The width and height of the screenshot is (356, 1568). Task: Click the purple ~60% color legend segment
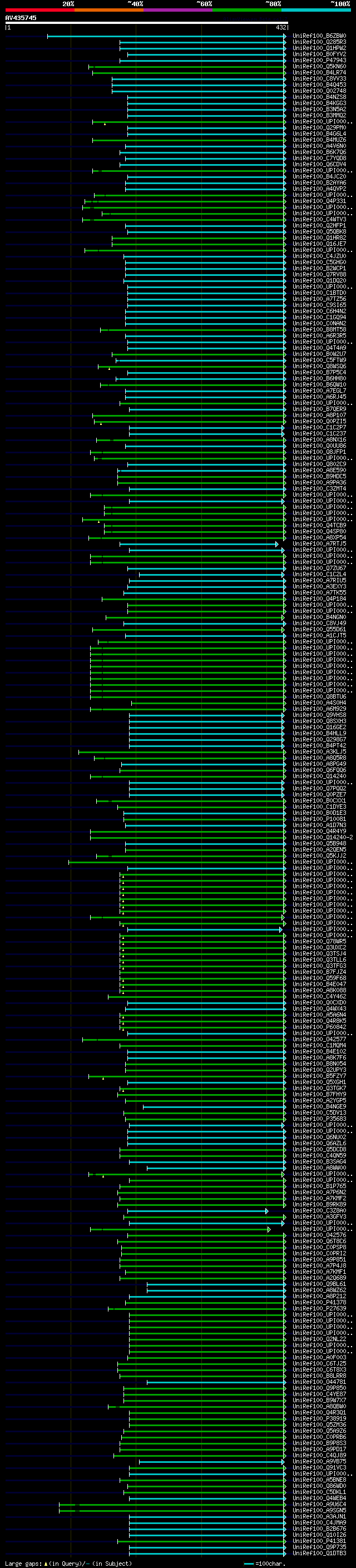[x=177, y=10]
